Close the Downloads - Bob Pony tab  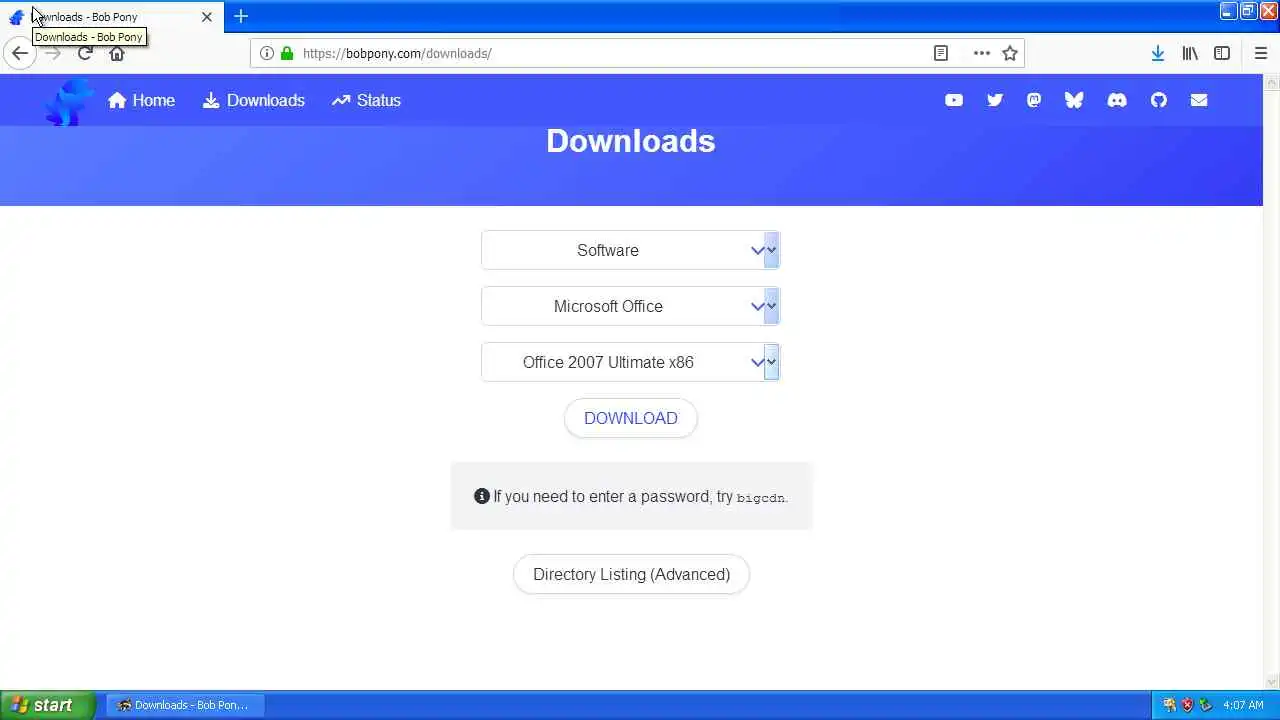point(207,17)
